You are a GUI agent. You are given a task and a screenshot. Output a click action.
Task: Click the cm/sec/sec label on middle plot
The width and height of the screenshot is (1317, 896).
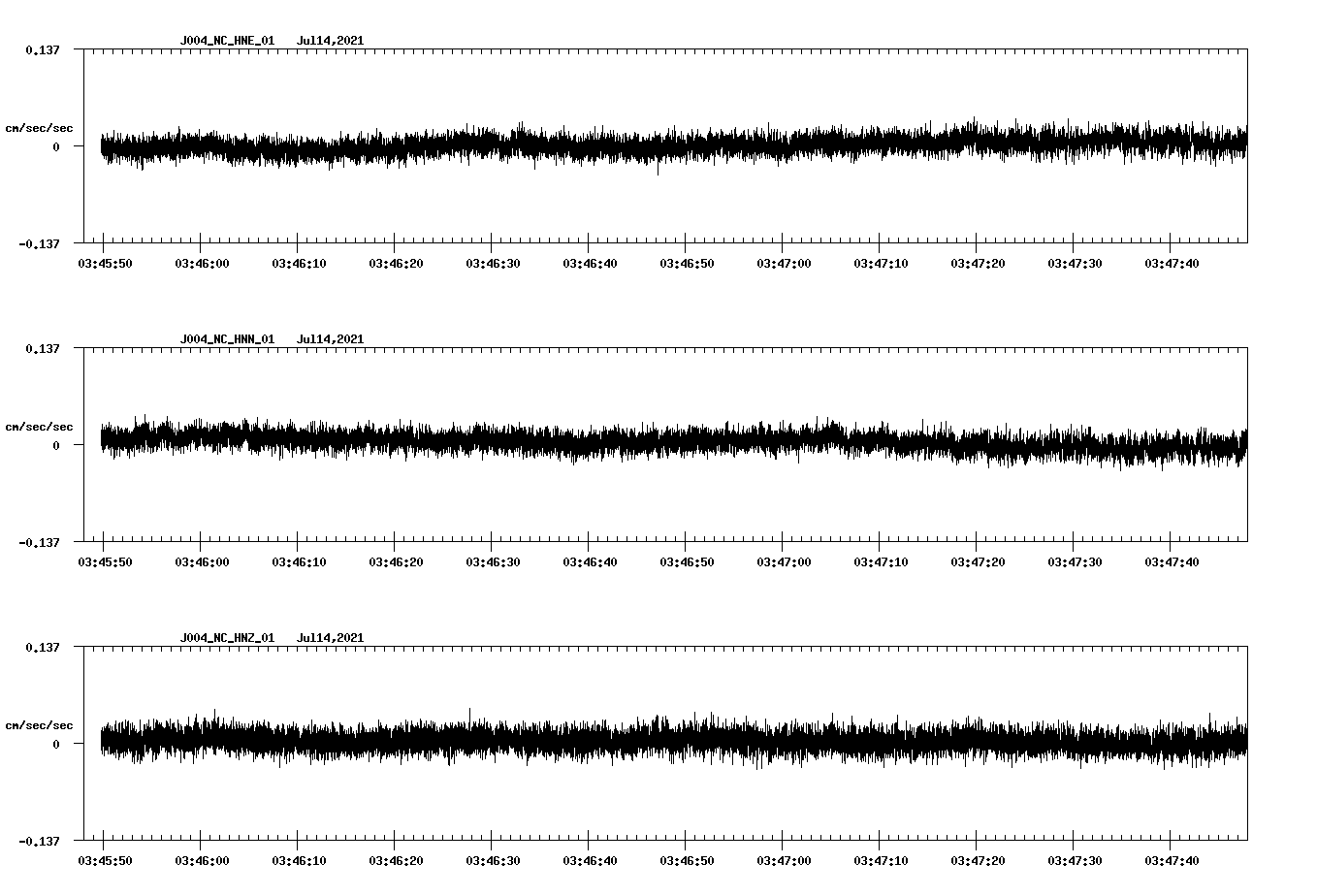click(40, 426)
